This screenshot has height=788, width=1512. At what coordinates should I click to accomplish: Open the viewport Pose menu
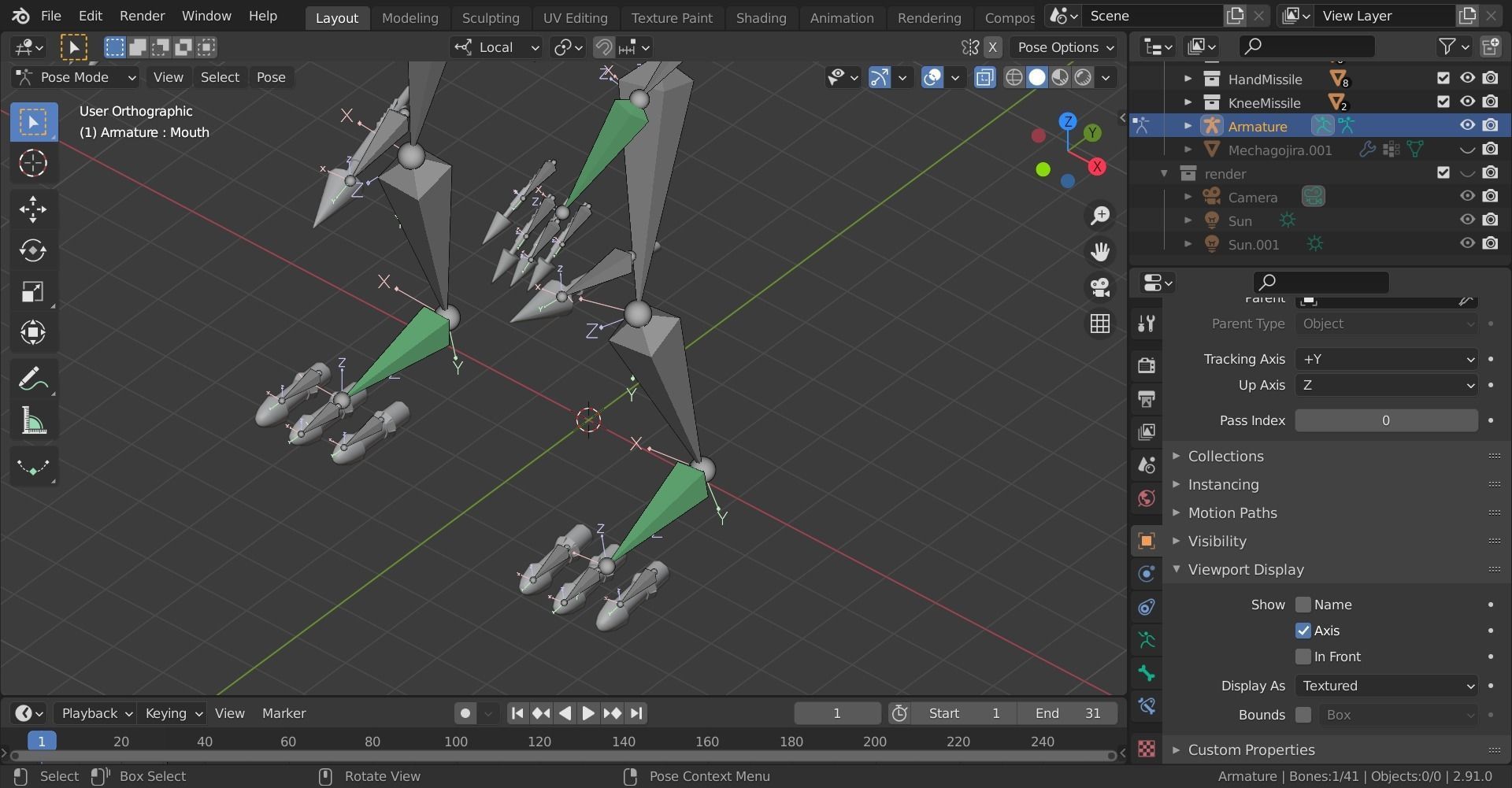(x=271, y=77)
